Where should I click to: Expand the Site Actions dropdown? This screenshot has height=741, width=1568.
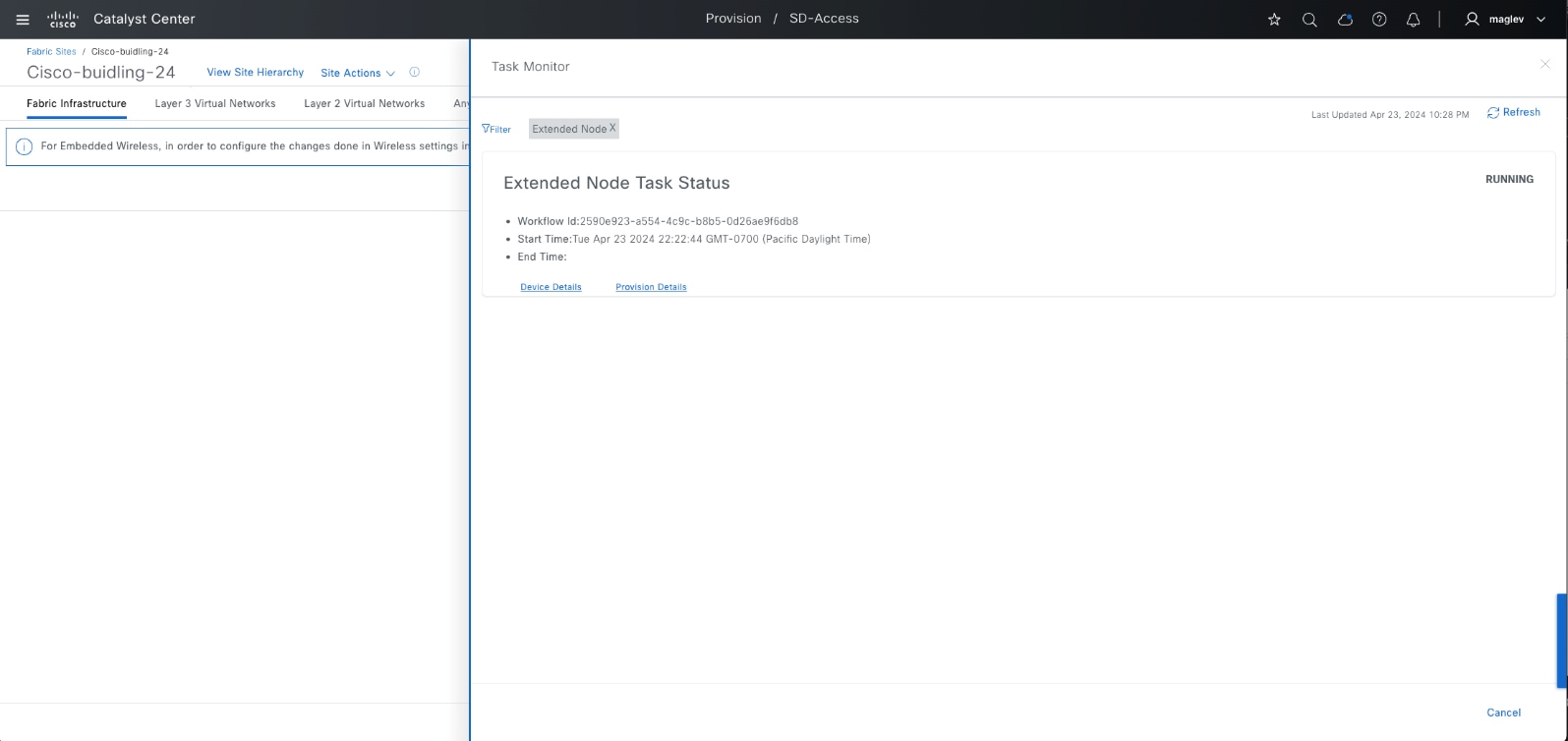pyautogui.click(x=358, y=73)
